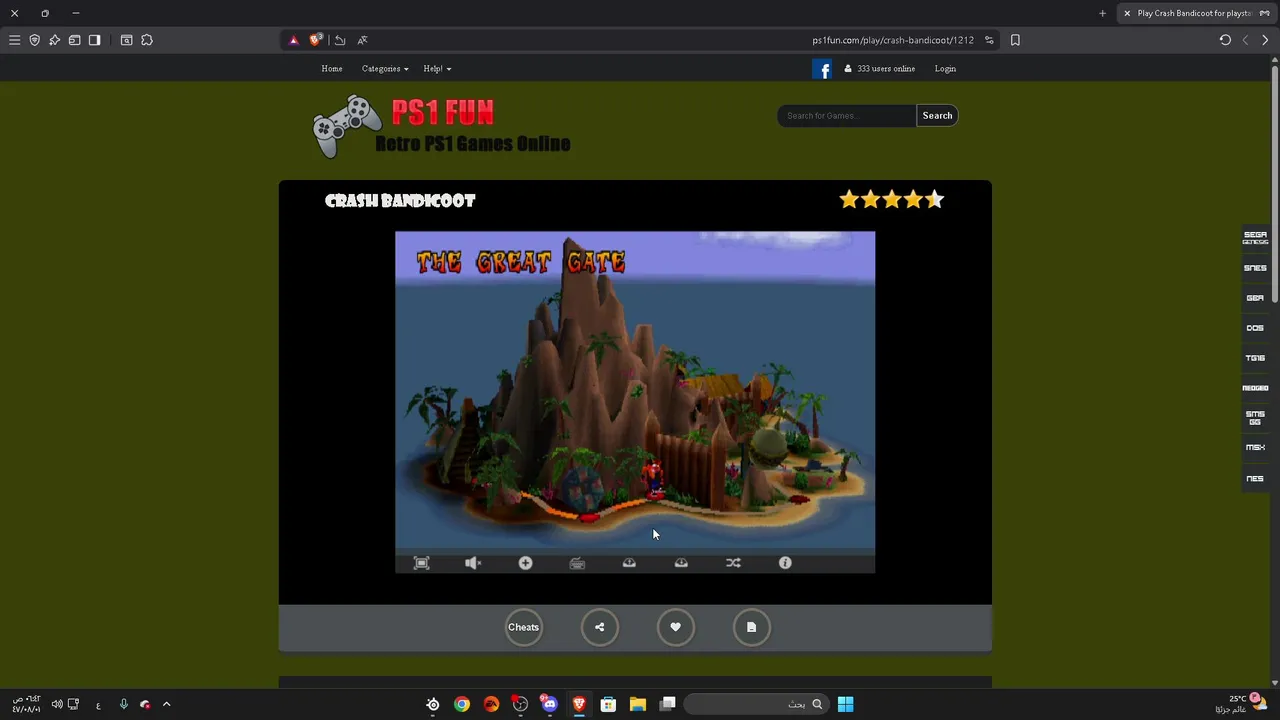Open emulator info icon
The image size is (1280, 720).
coord(785,563)
